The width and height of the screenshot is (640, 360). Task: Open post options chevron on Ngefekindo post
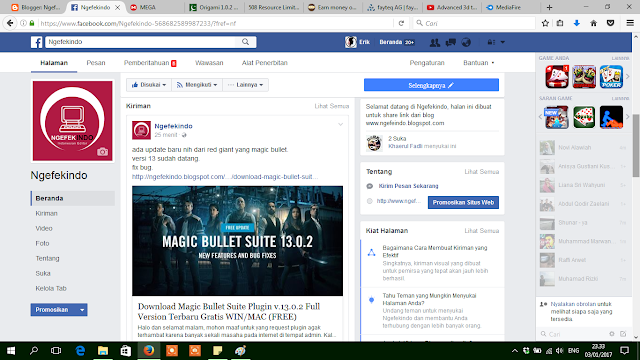[340, 124]
